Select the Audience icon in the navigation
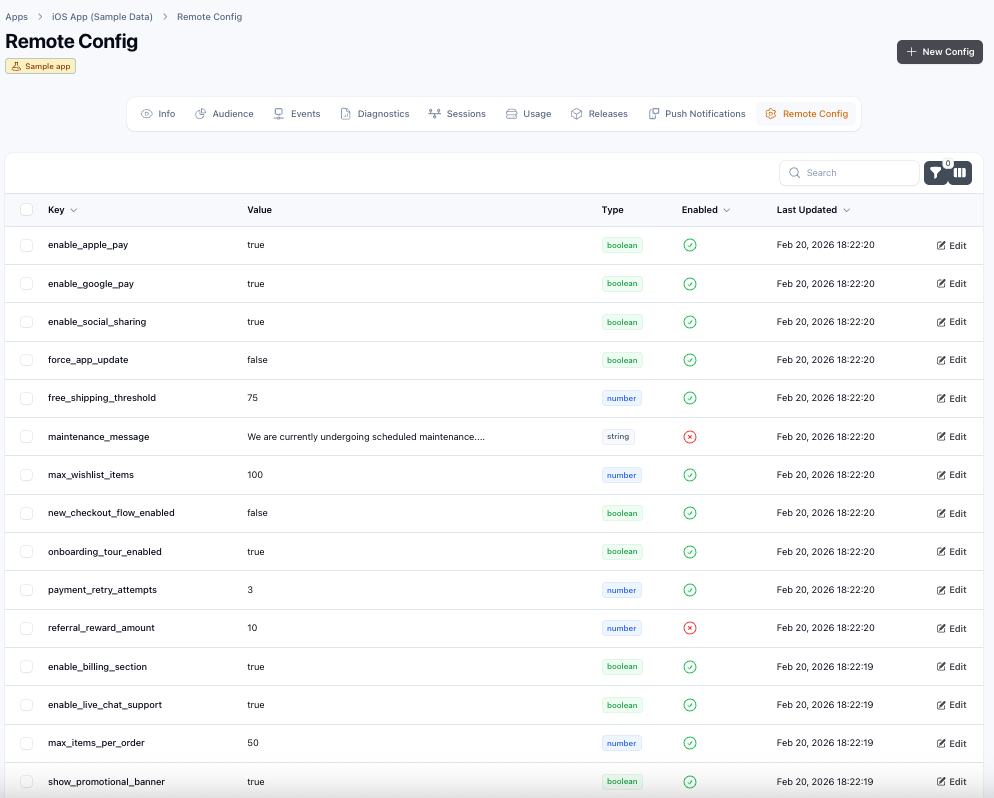Viewport: 994px width, 798px height. [x=200, y=113]
